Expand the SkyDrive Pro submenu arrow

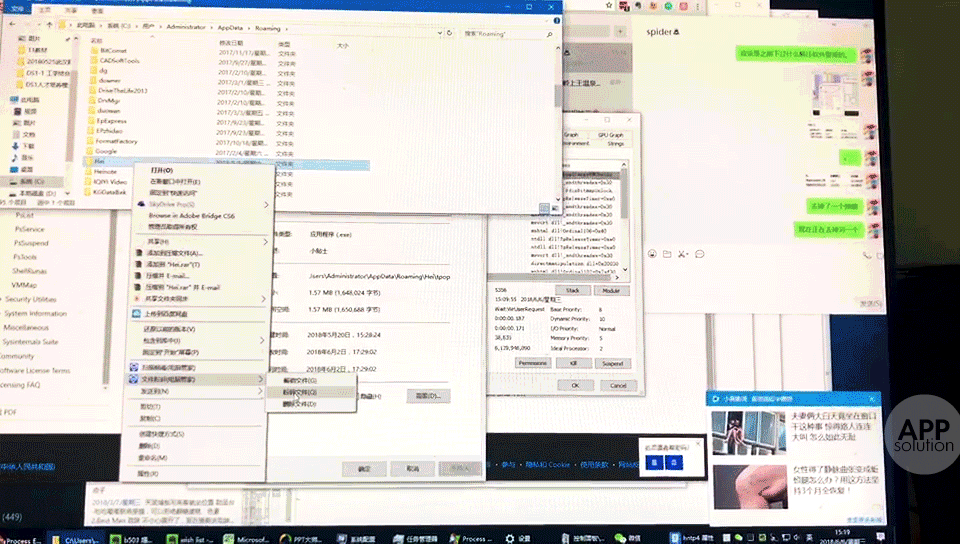click(x=265, y=203)
